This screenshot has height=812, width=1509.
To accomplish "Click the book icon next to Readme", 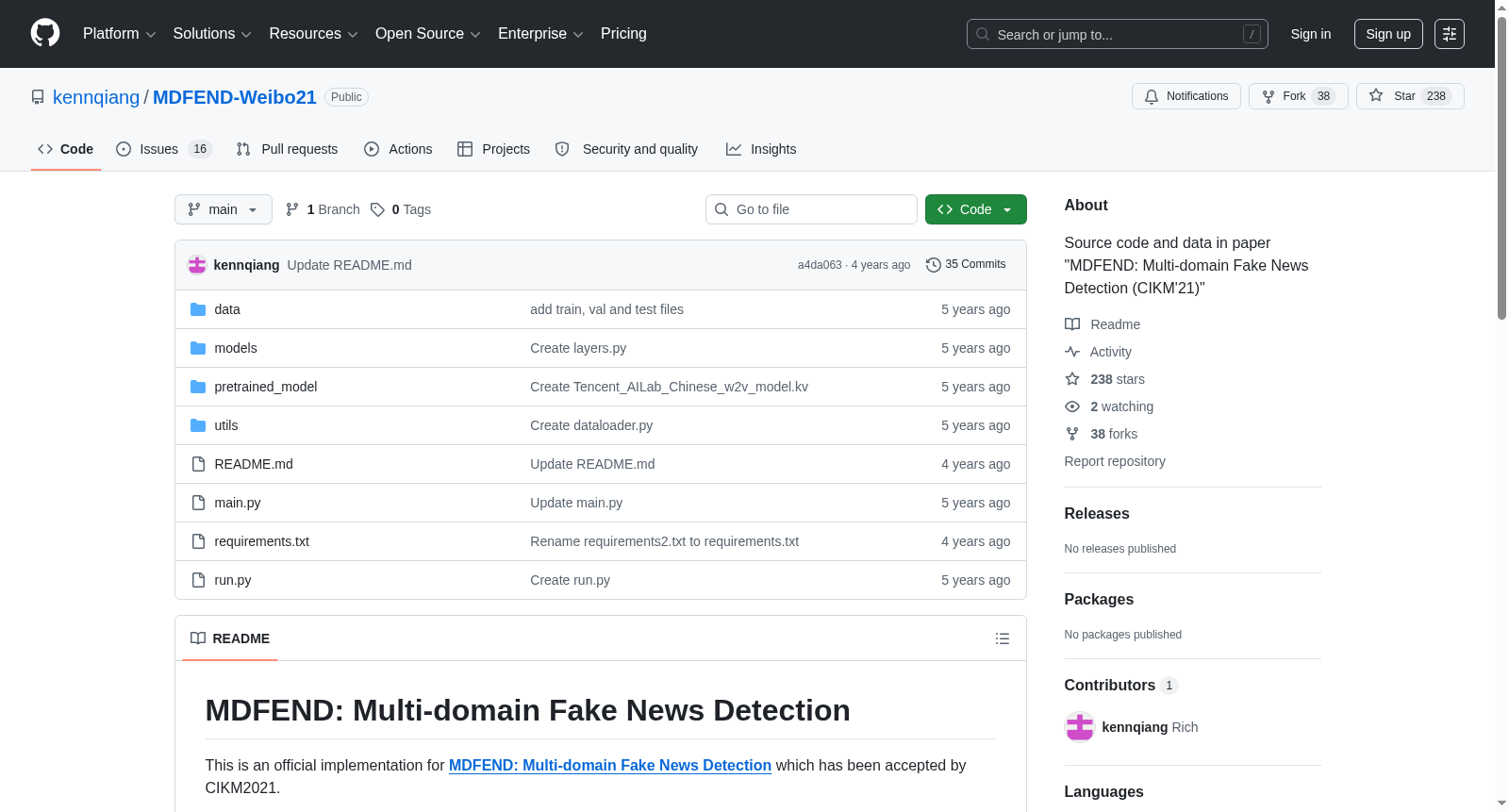I will [1072, 324].
